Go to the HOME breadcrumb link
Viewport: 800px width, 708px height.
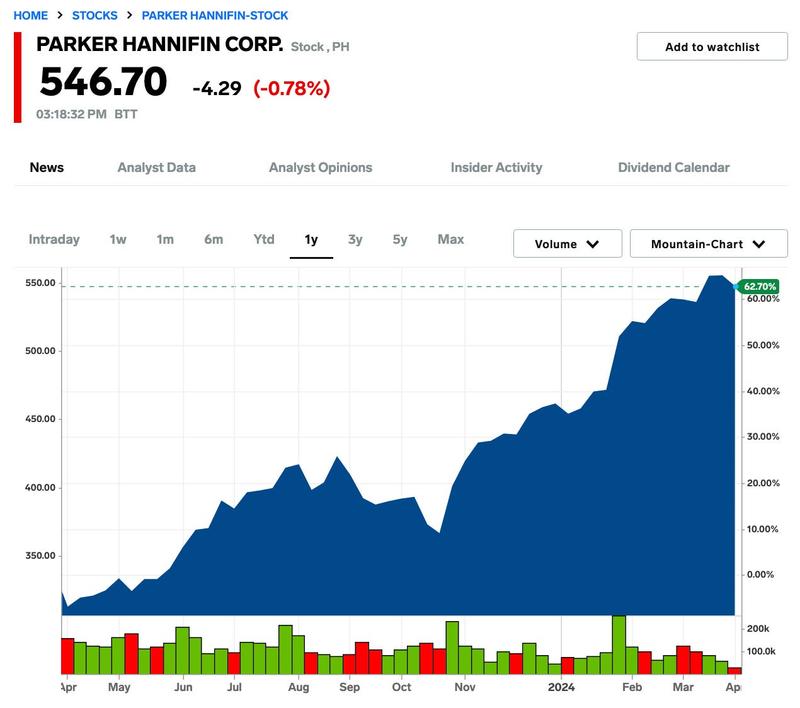31,15
